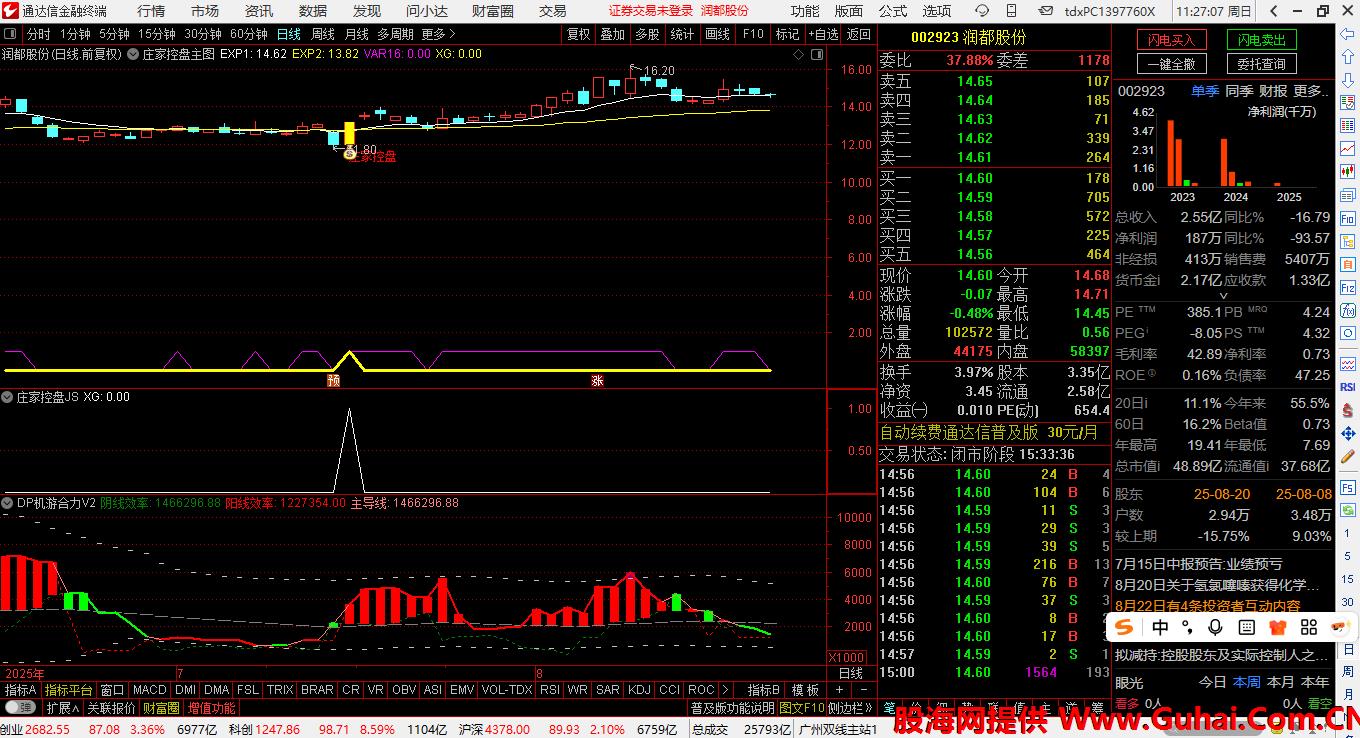Expand the 更多 option in financial panel
This screenshot has width=1360, height=738.
[x=1312, y=91]
